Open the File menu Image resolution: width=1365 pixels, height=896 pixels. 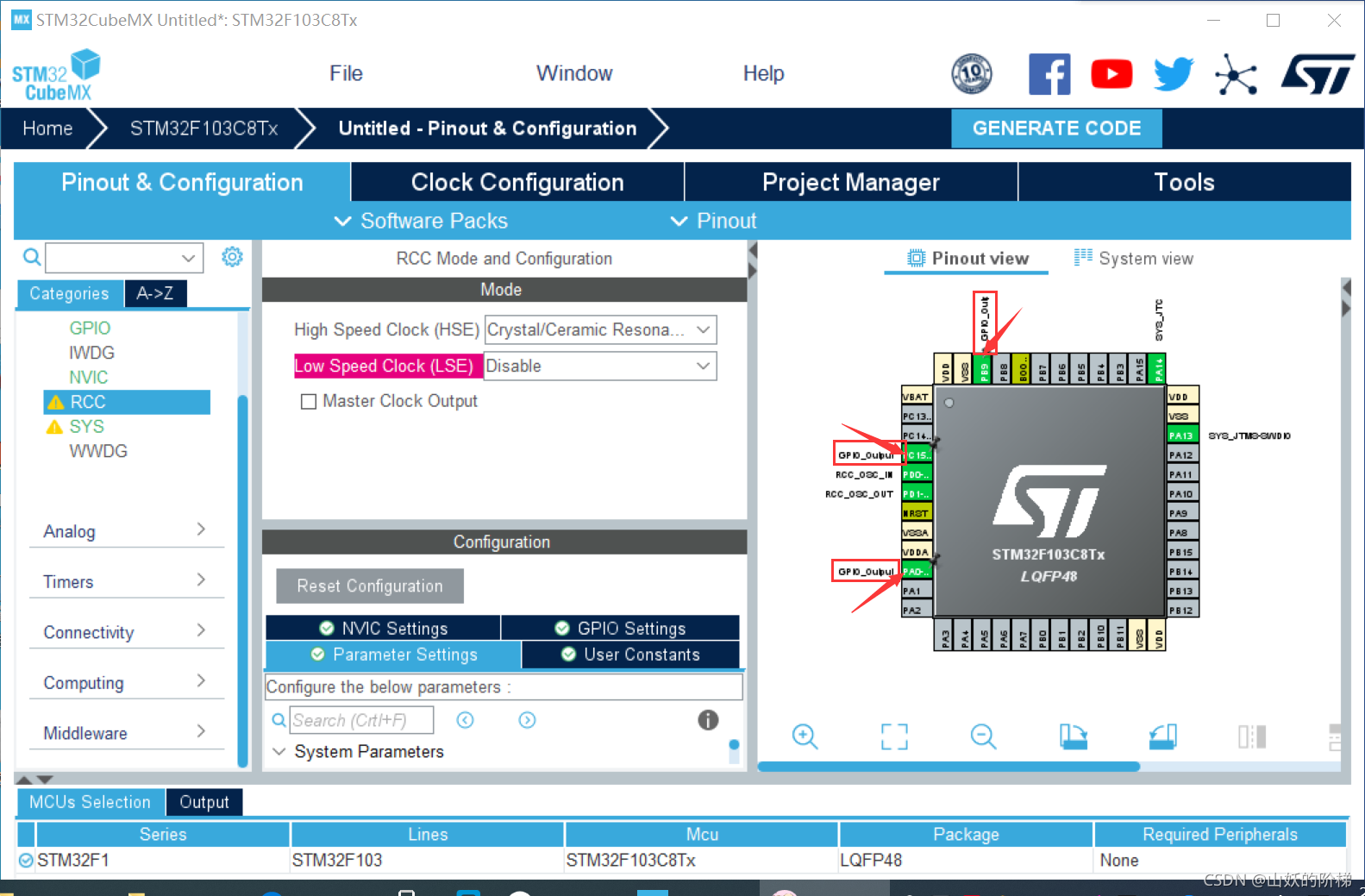(x=346, y=73)
